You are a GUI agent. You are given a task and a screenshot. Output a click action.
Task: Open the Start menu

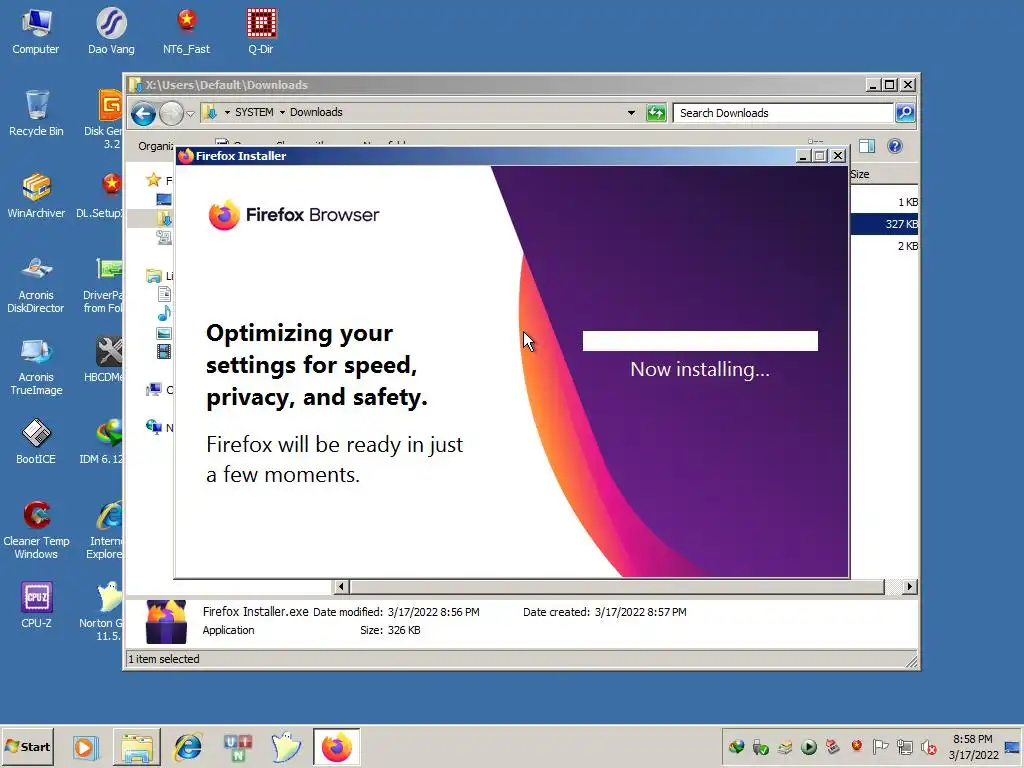[x=27, y=746]
